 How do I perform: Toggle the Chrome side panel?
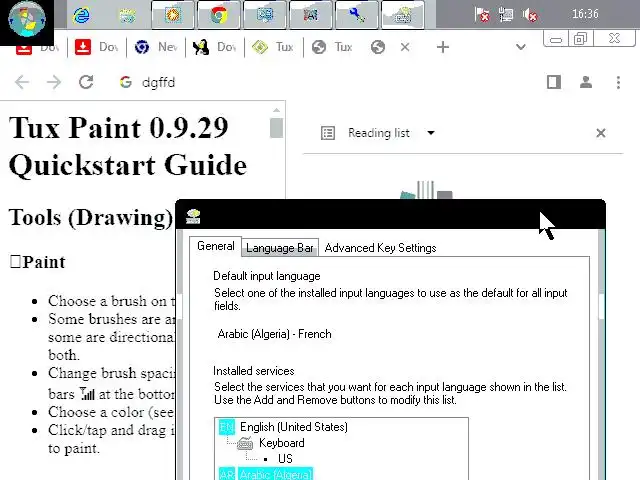(x=554, y=82)
